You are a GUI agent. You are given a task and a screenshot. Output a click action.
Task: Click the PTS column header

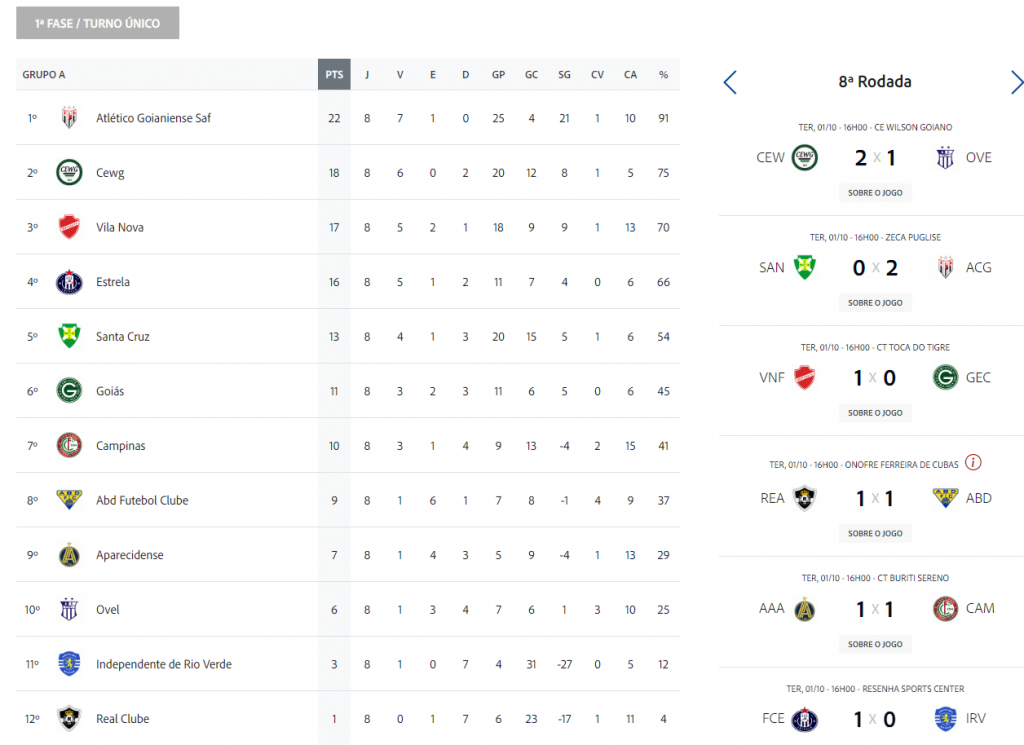(334, 75)
